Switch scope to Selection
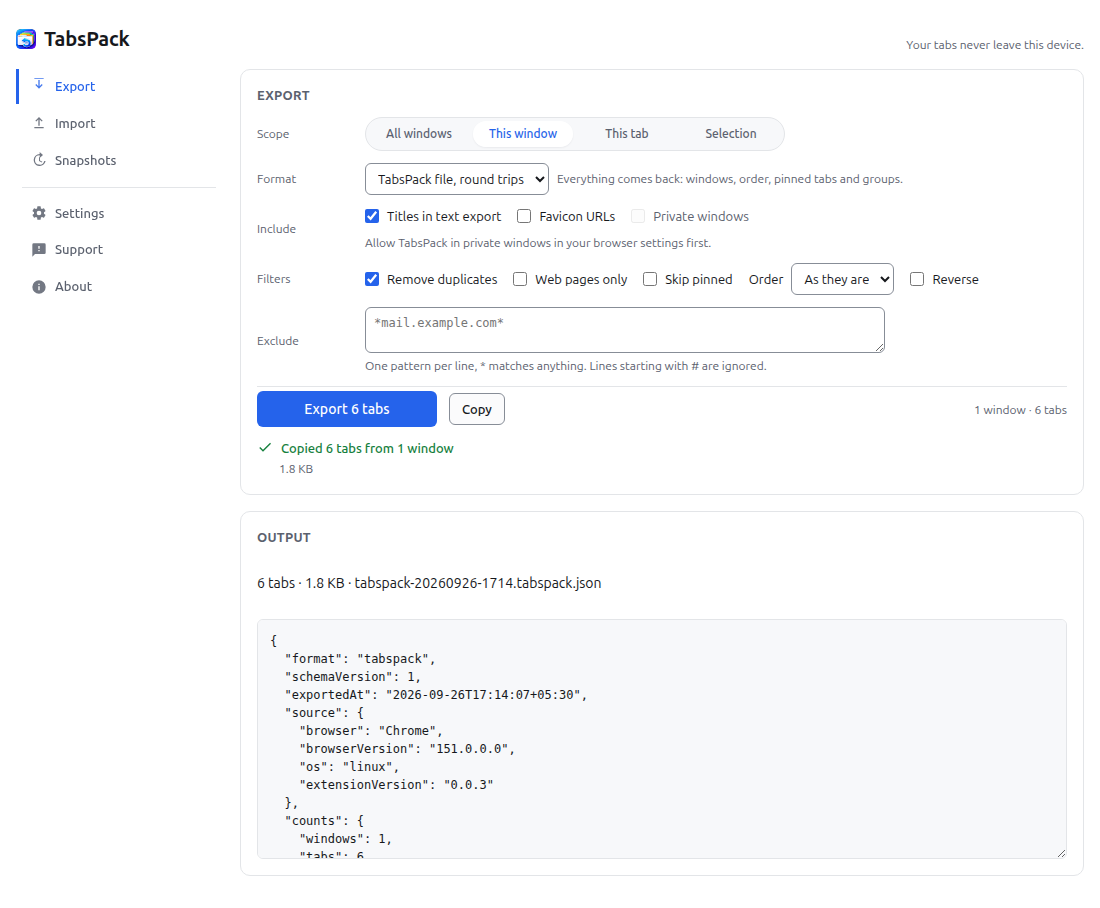Image resolution: width=1100 pixels, height=908 pixels. point(730,133)
